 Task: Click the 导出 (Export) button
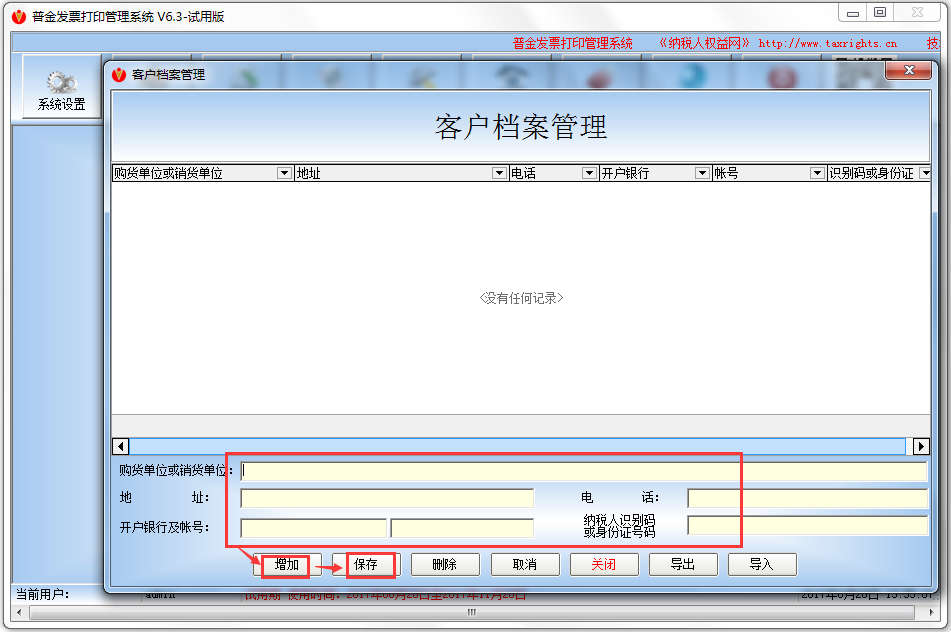click(683, 564)
